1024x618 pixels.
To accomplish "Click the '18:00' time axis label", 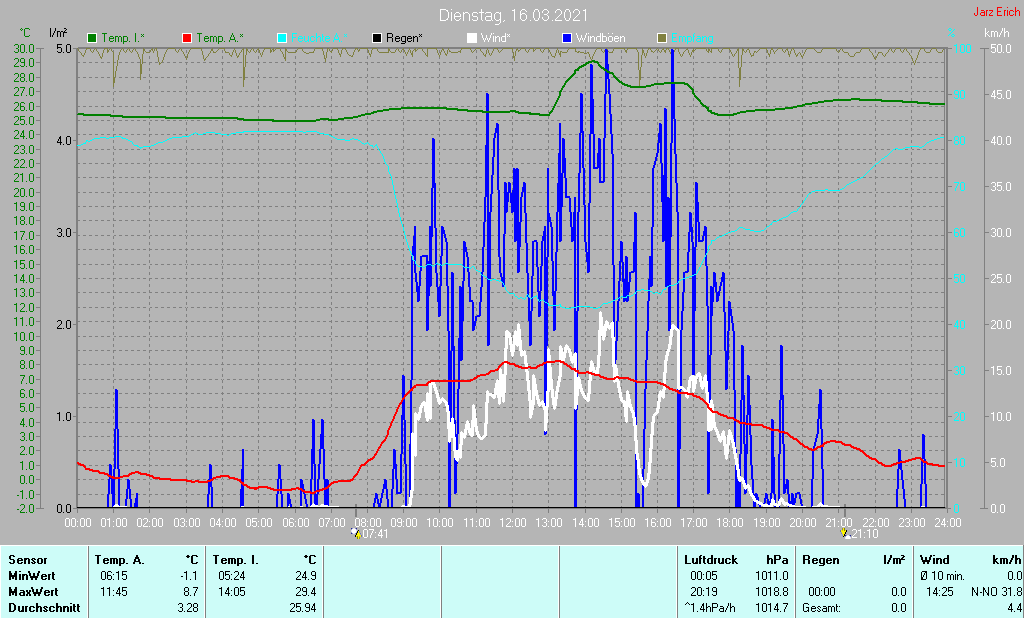I will tap(730, 523).
